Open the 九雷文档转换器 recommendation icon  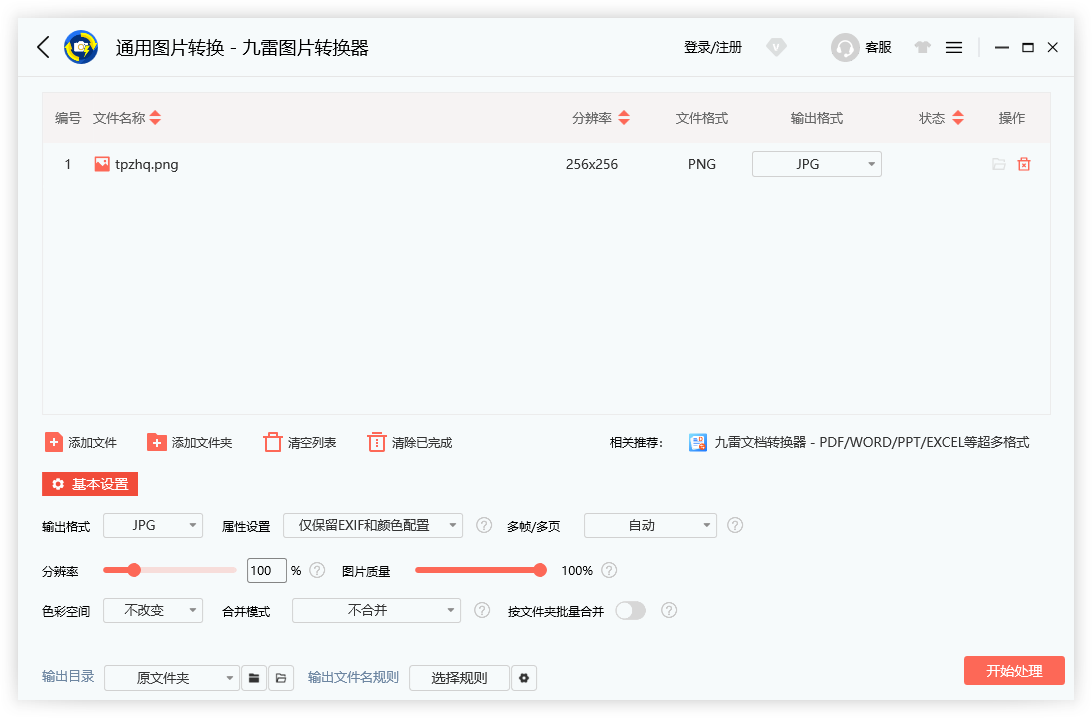pyautogui.click(x=698, y=442)
